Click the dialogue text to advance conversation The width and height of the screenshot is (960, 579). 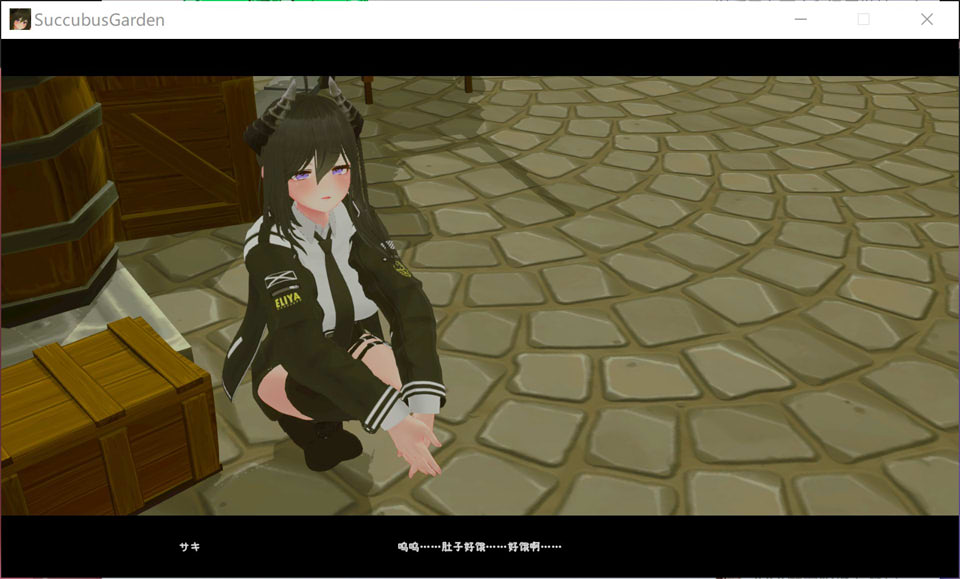tap(478, 547)
